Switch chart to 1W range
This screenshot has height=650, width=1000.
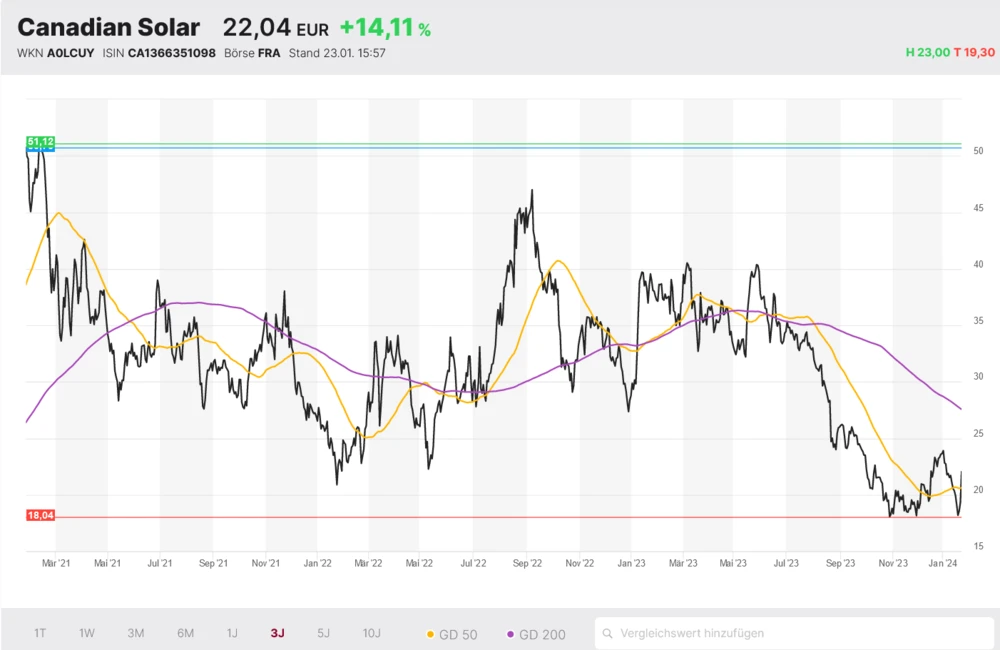click(87, 633)
